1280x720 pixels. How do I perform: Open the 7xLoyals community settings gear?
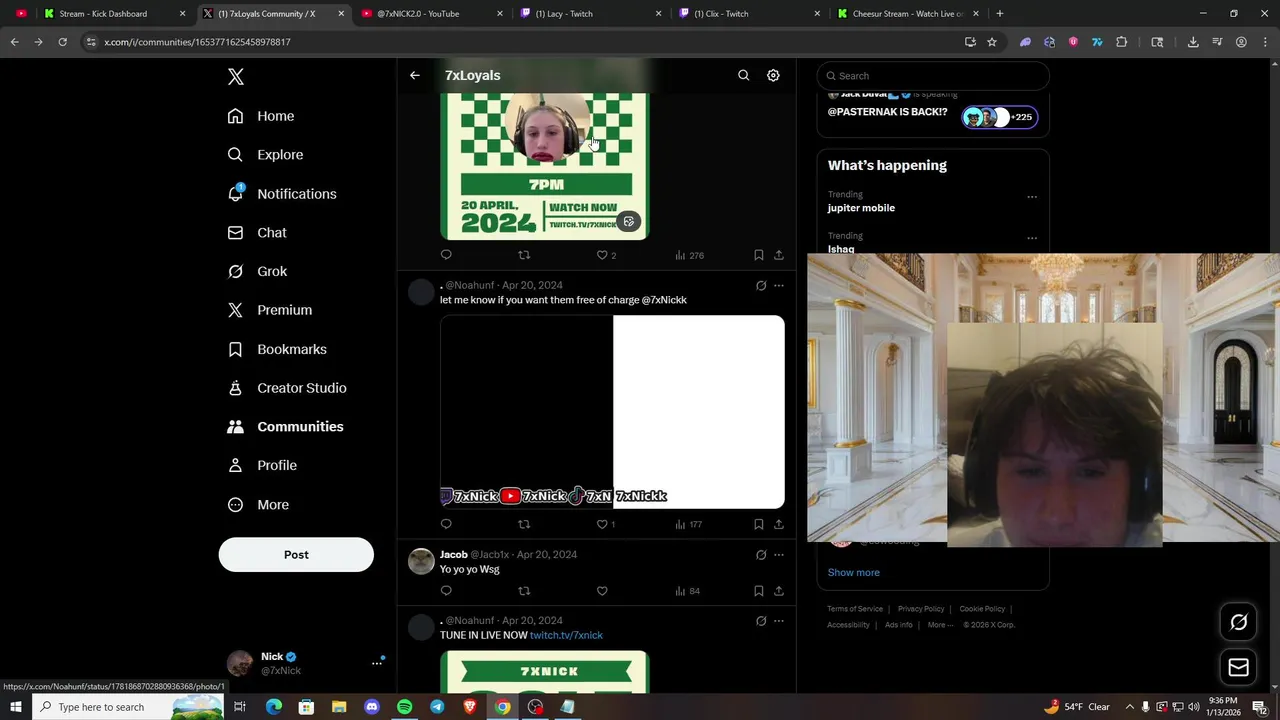tap(773, 75)
